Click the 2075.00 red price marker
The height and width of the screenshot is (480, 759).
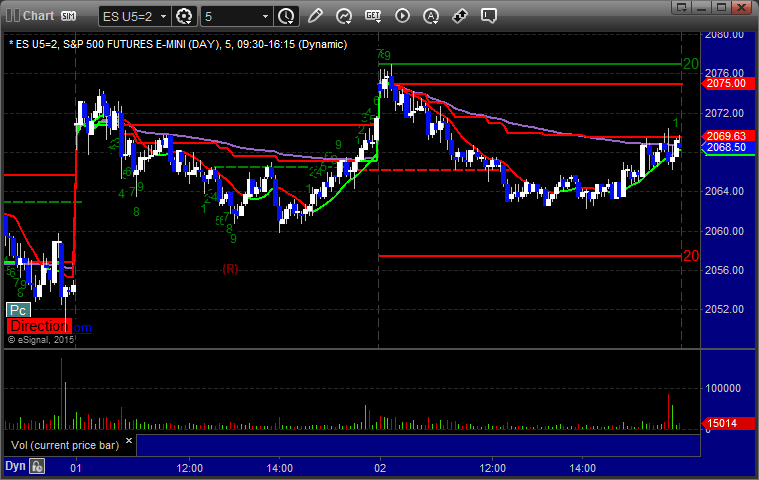coord(728,84)
